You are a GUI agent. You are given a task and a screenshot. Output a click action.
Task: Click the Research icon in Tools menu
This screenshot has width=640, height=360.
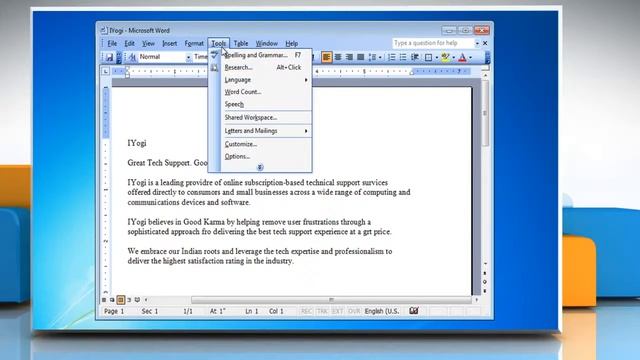tap(214, 68)
